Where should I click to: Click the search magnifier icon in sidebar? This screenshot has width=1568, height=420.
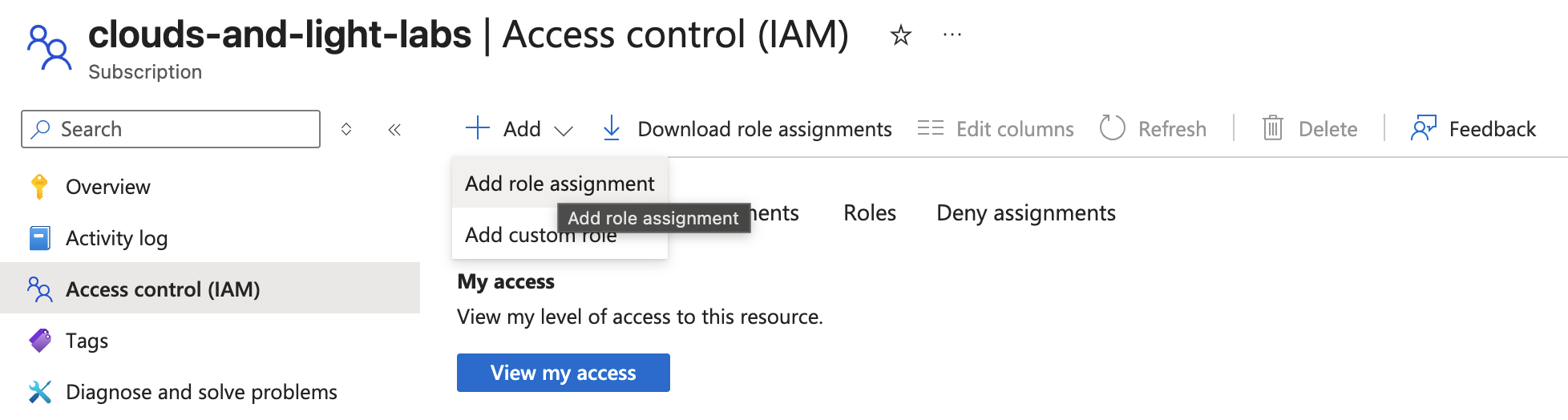[41, 129]
